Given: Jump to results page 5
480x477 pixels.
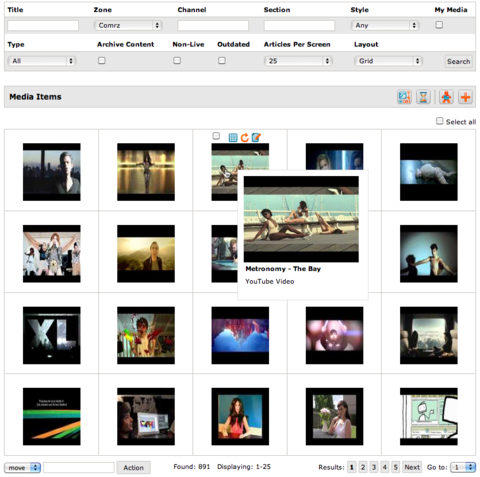Looking at the screenshot, I should tap(396, 467).
